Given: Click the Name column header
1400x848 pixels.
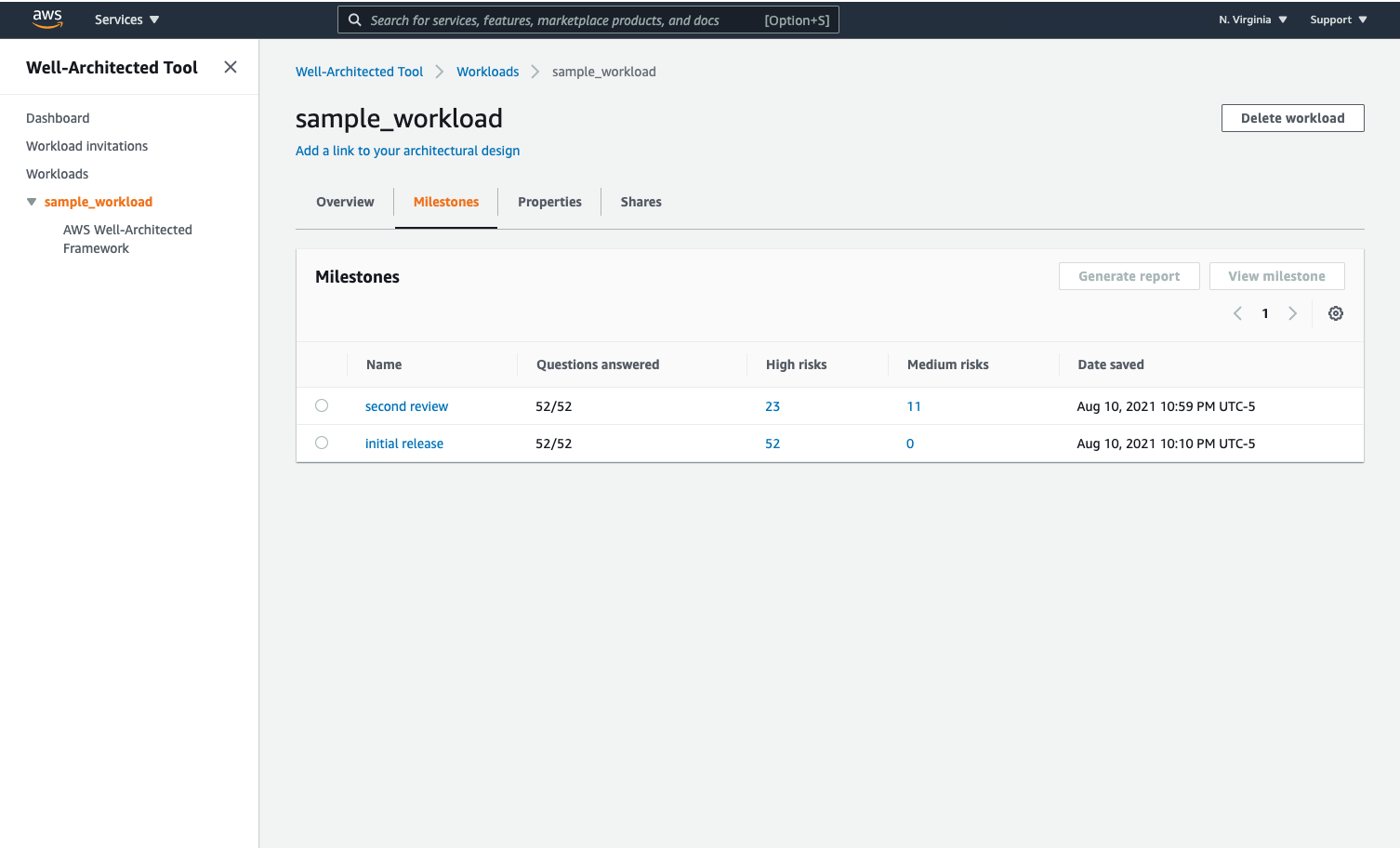Looking at the screenshot, I should [x=384, y=364].
